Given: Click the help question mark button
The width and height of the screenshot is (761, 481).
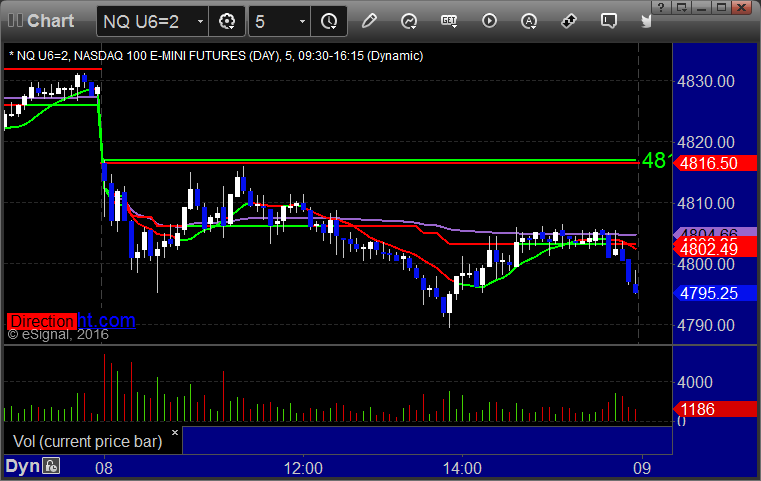Looking at the screenshot, I should click(661, 7).
